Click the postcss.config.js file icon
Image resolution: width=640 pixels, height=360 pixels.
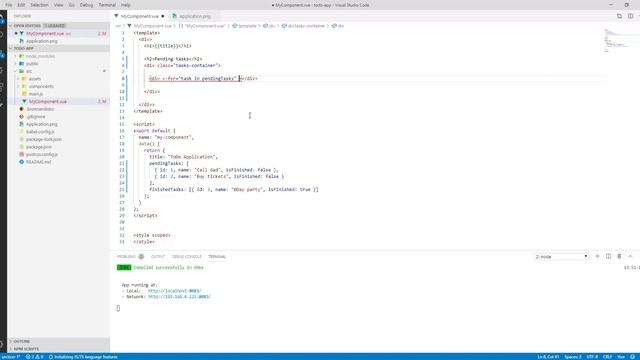(21, 154)
